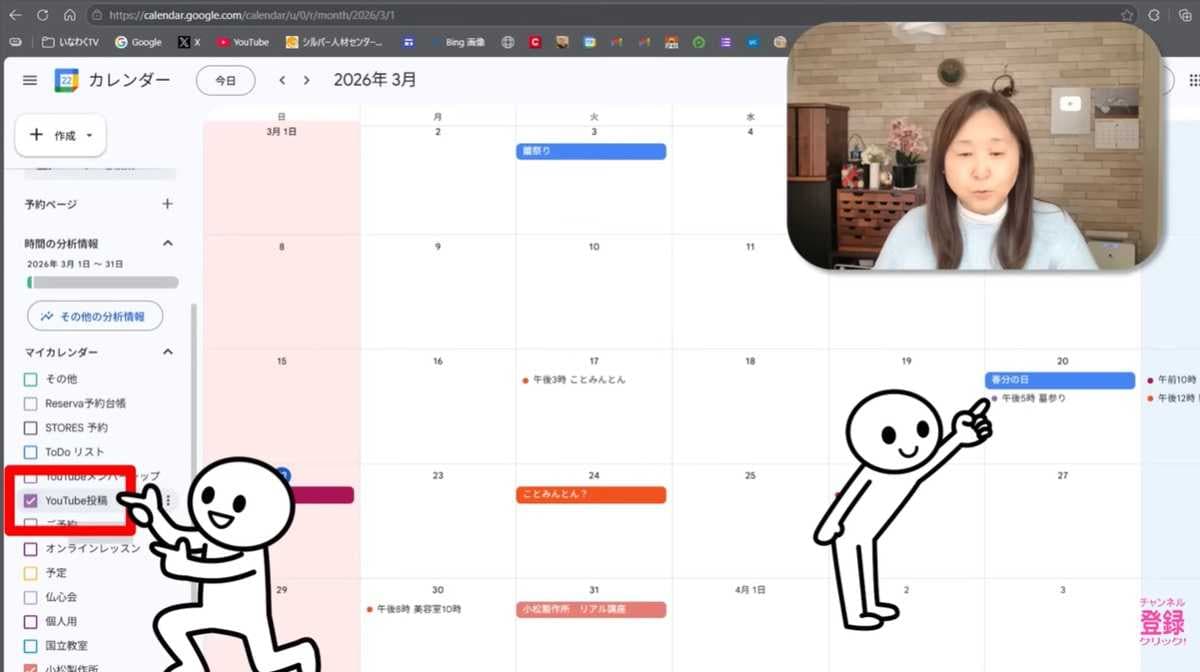Viewport: 1200px width, 672px height.
Task: Uncheck the YouTube投稿 calendar checkbox
Action: [30, 501]
